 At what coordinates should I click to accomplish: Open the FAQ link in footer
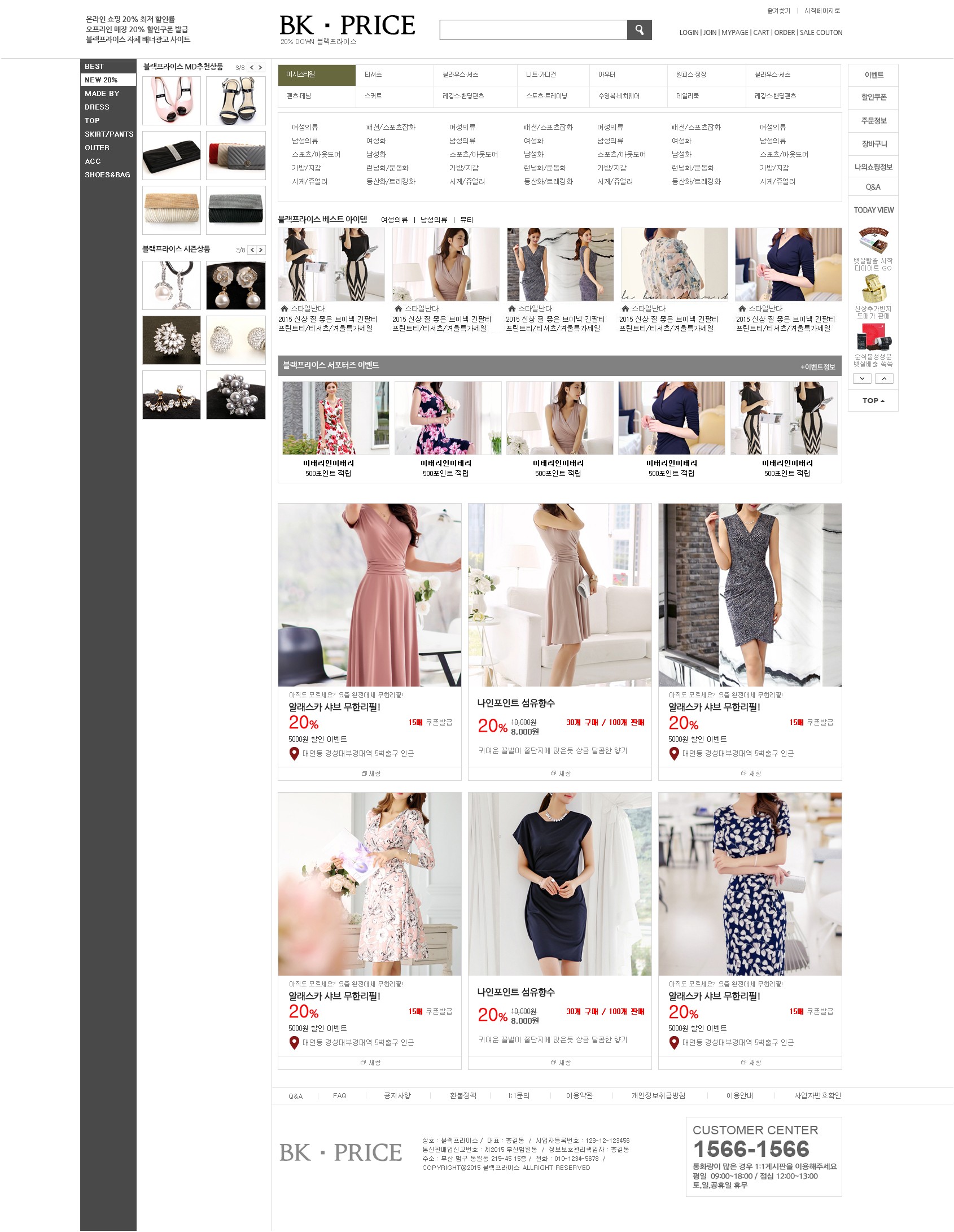339,1095
